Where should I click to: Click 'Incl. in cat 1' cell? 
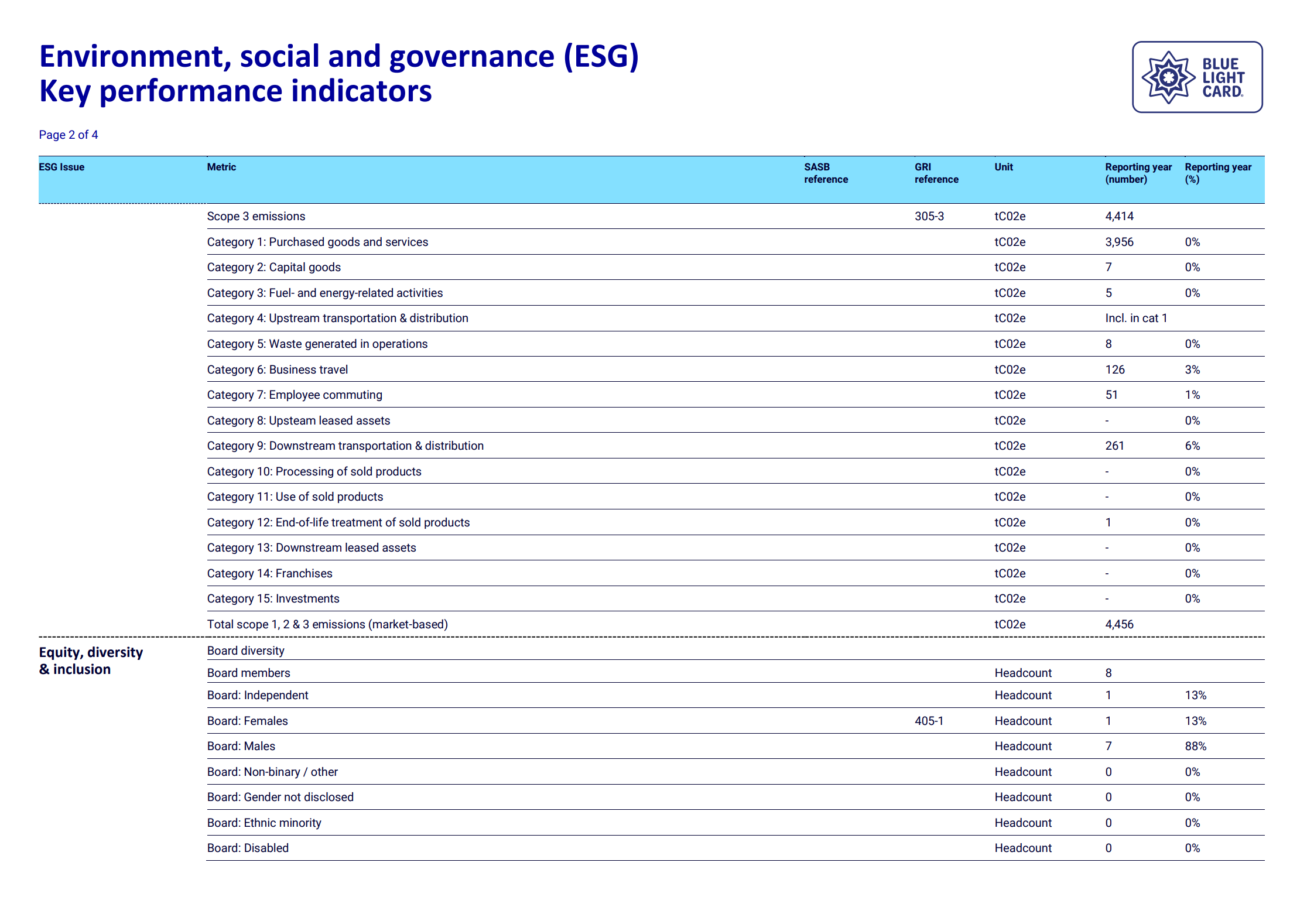(x=1135, y=318)
